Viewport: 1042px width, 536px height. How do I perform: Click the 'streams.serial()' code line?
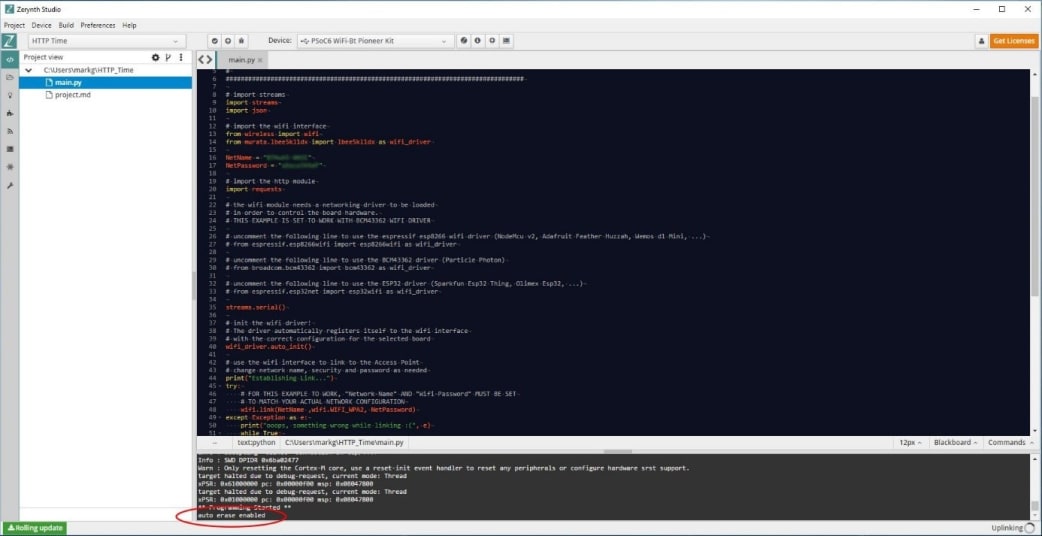[x=258, y=308]
